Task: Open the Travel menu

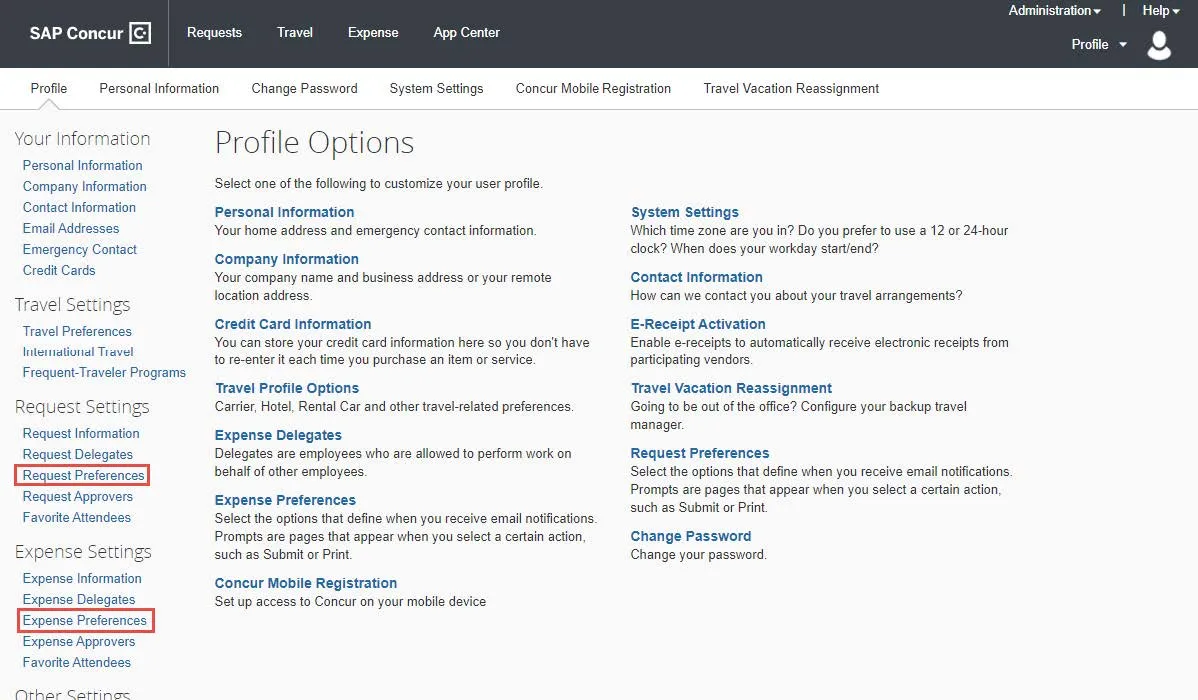Action: click(x=295, y=33)
